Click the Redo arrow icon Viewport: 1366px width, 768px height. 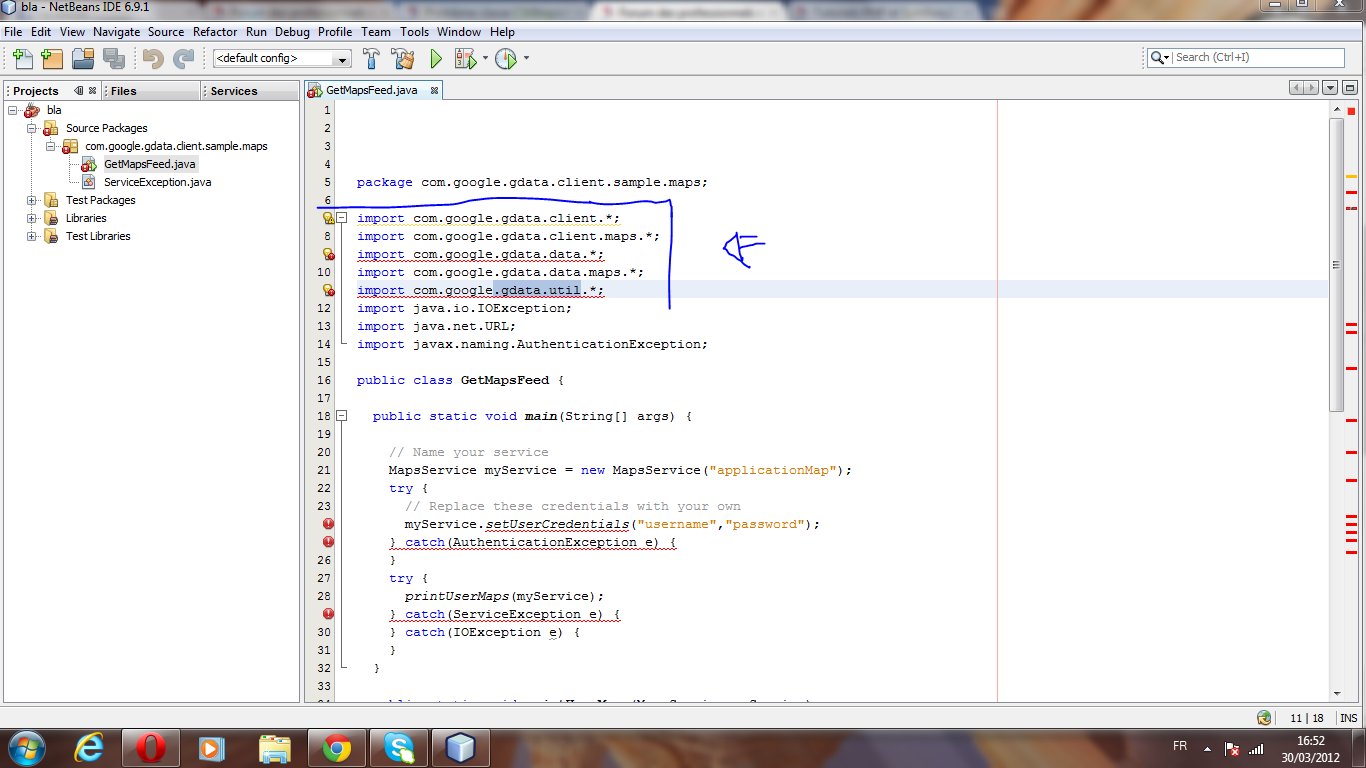click(x=183, y=59)
